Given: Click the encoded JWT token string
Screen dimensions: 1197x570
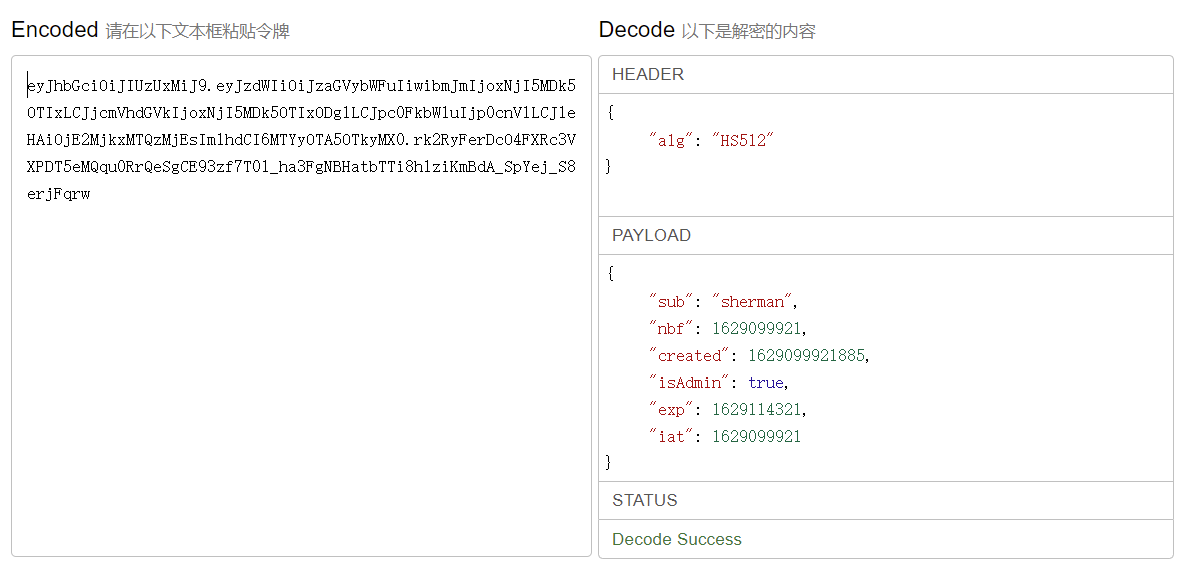Looking at the screenshot, I should click(x=301, y=139).
